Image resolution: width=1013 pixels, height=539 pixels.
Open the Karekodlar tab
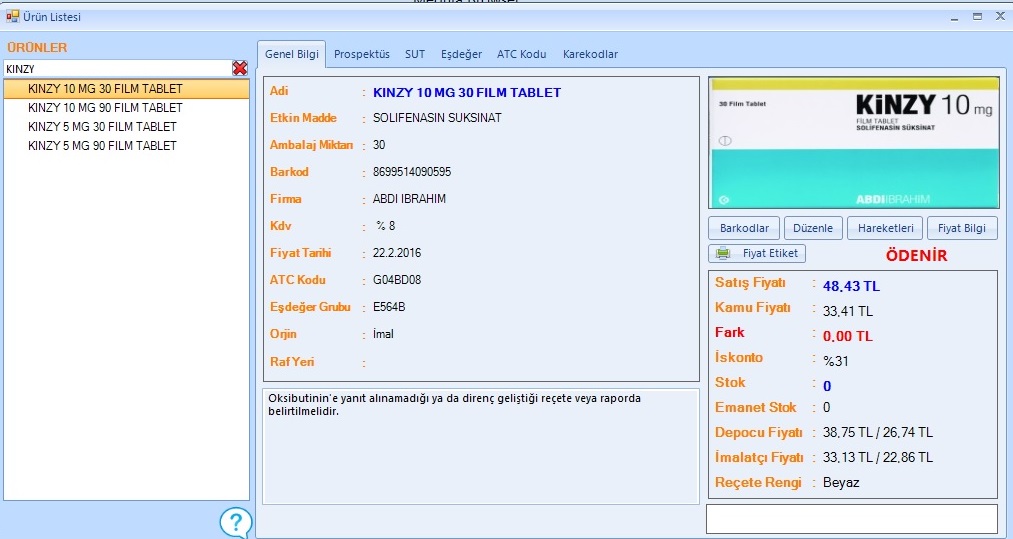pos(590,54)
